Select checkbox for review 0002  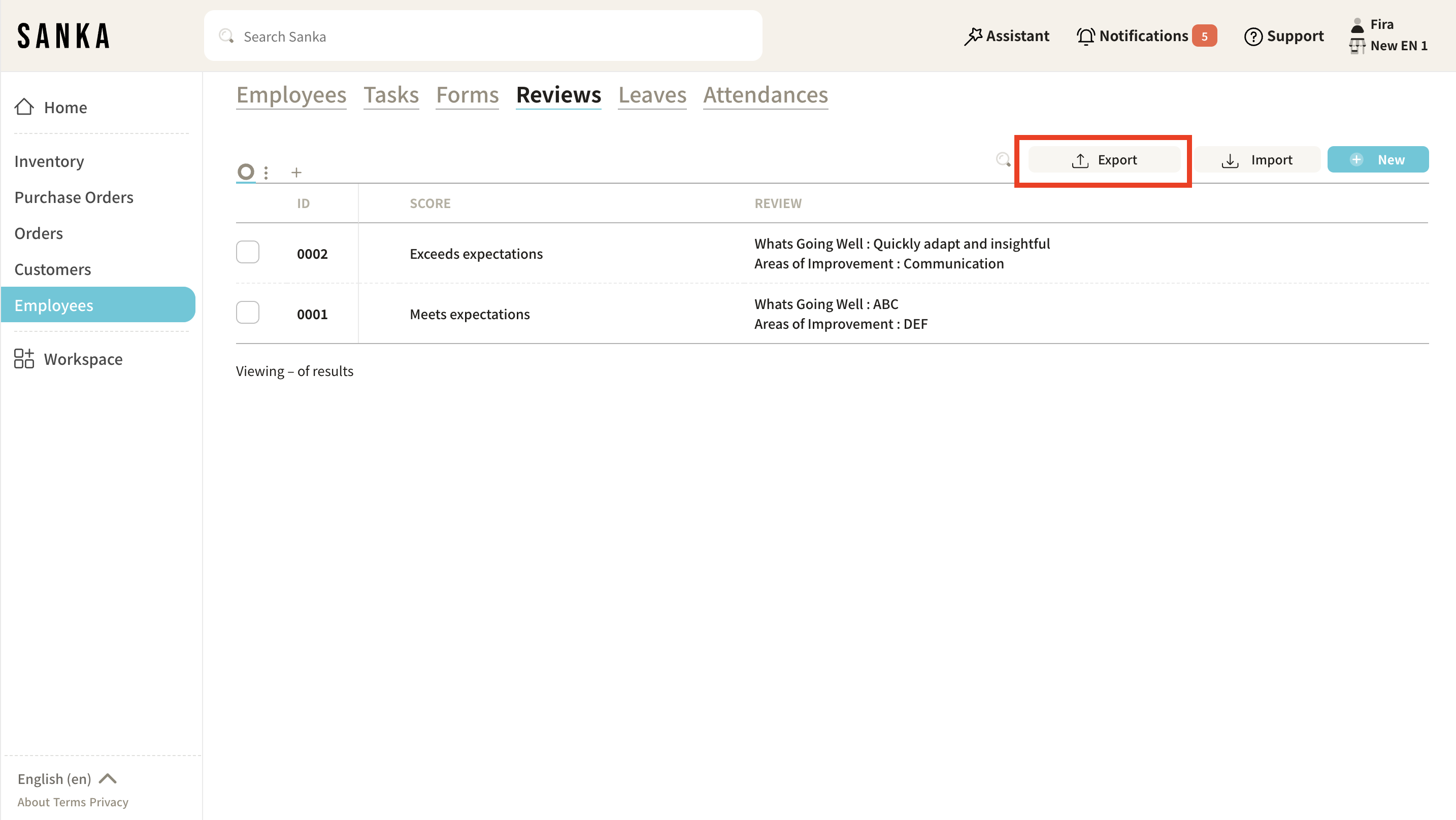click(248, 253)
